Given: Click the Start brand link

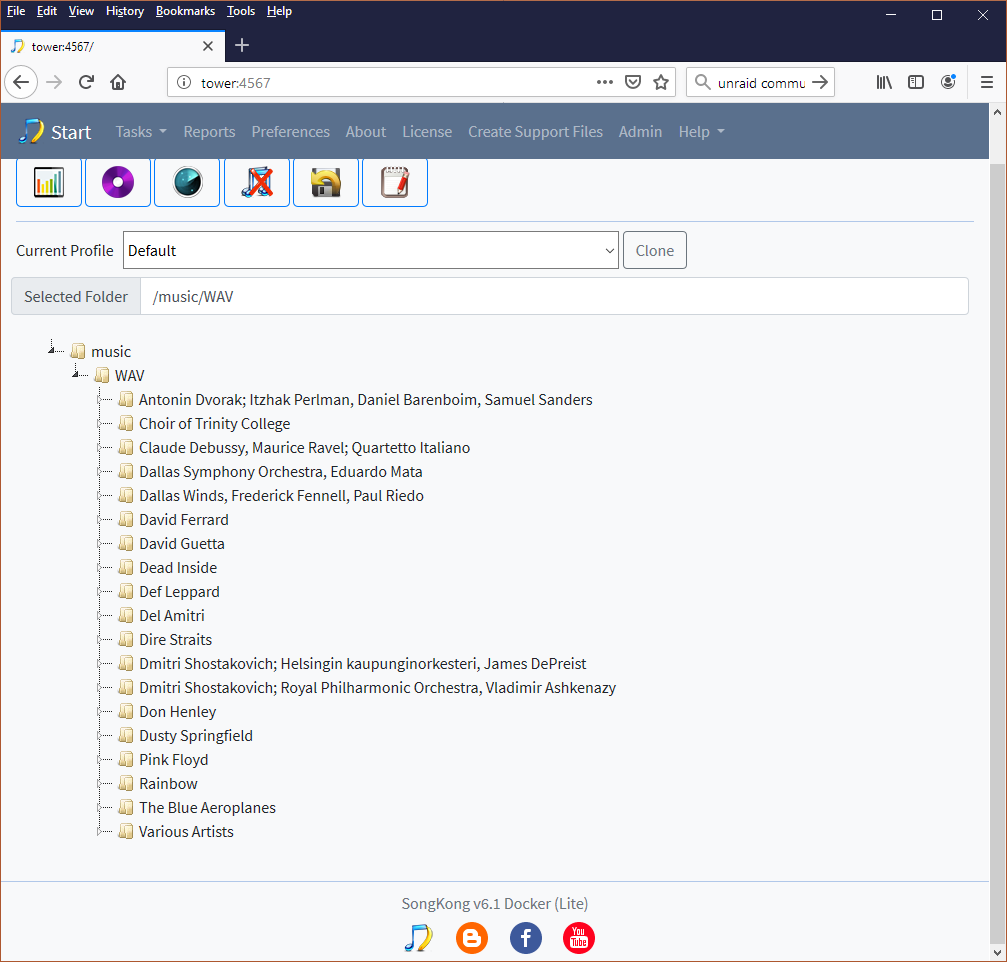Looking at the screenshot, I should pos(55,132).
